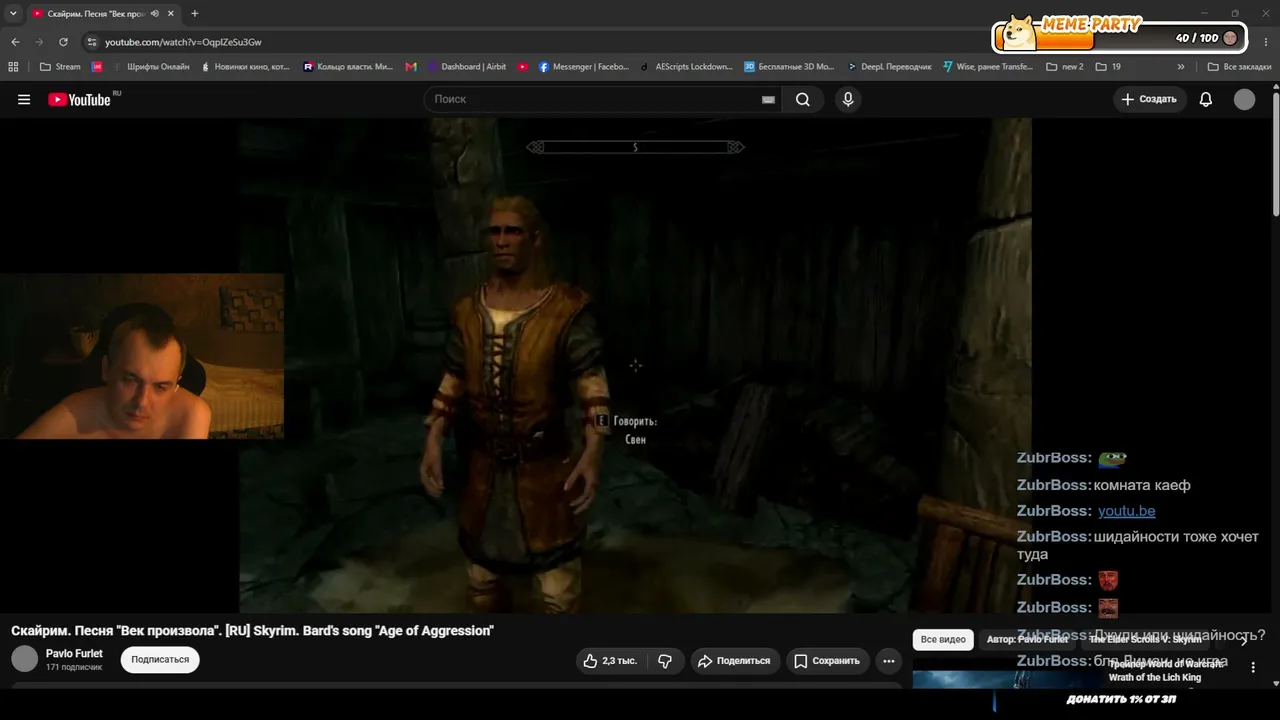This screenshot has width=1280, height=720.
Task: Like the video with thumbs up
Action: click(611, 661)
